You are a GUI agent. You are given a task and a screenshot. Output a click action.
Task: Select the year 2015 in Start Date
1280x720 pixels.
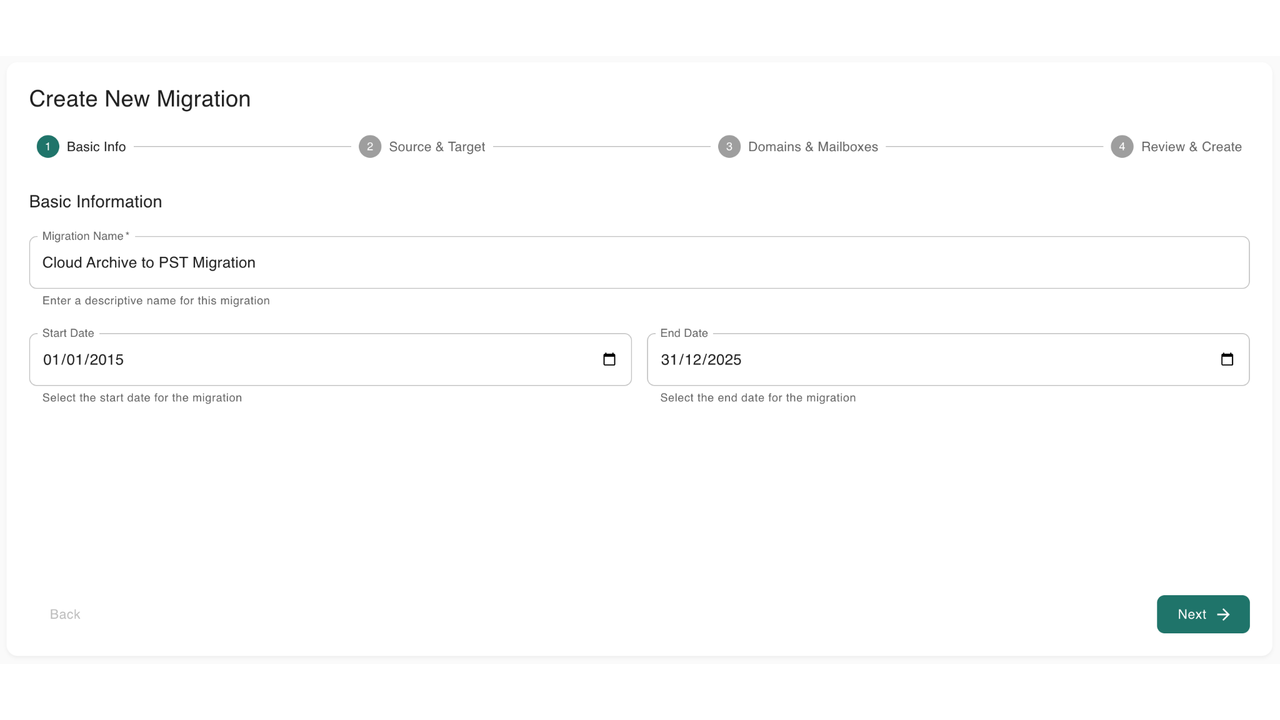tap(106, 360)
